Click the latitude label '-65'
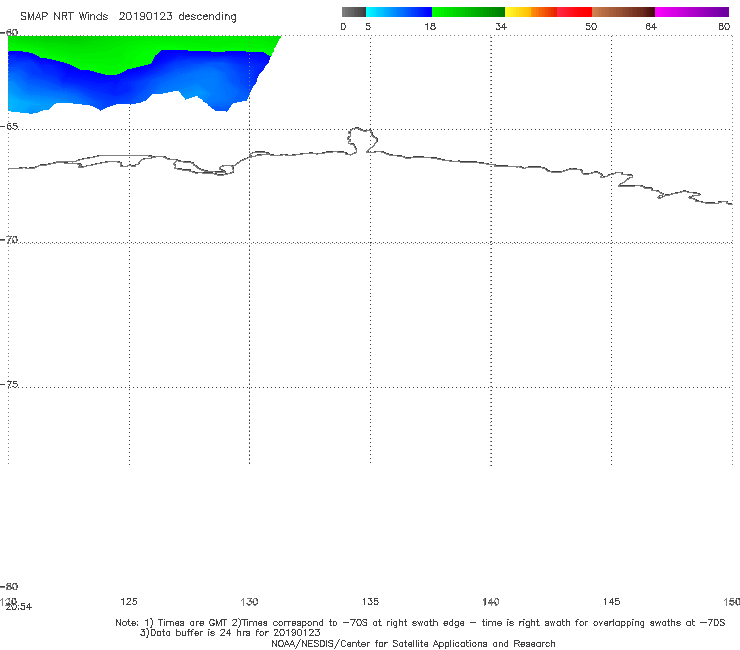This screenshot has width=740, height=650. [9, 127]
